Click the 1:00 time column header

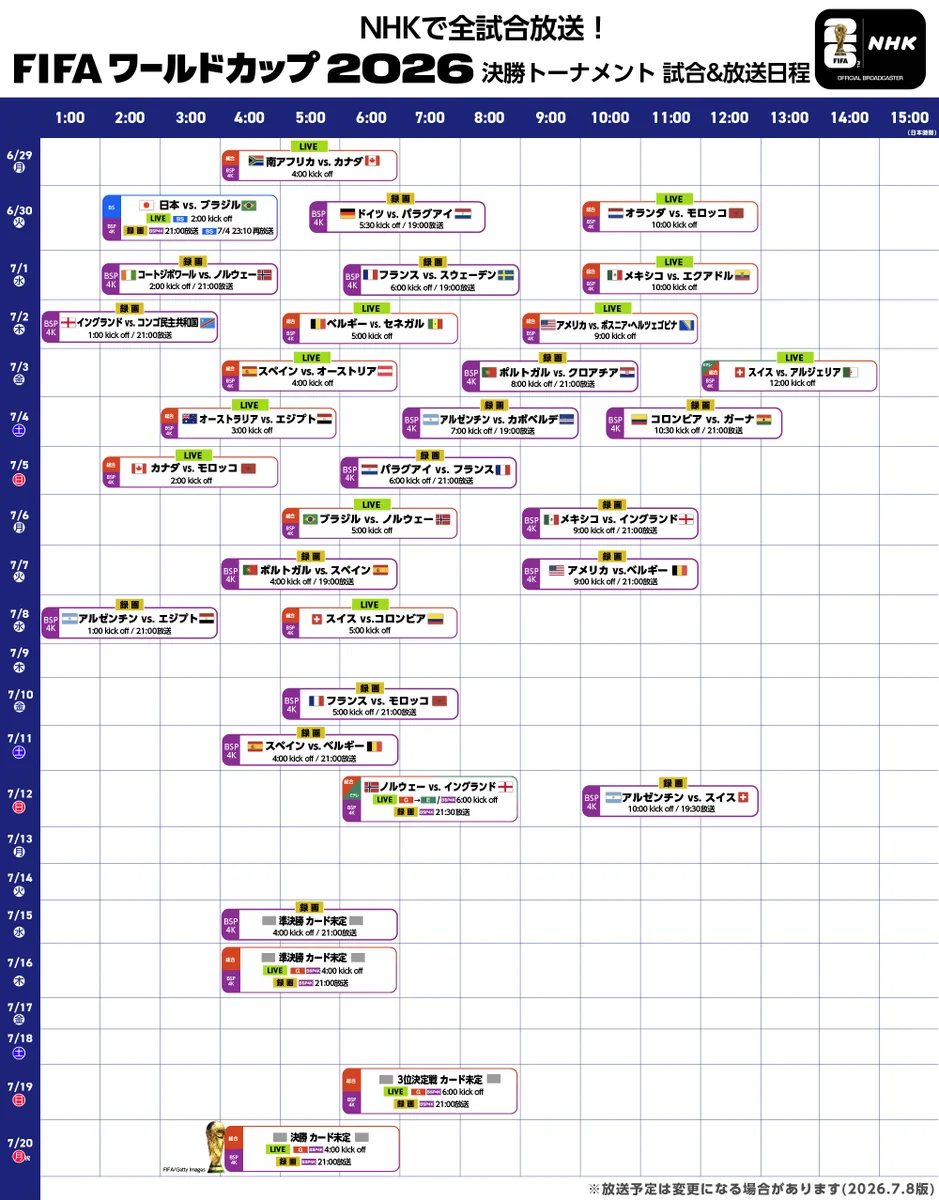pos(70,118)
